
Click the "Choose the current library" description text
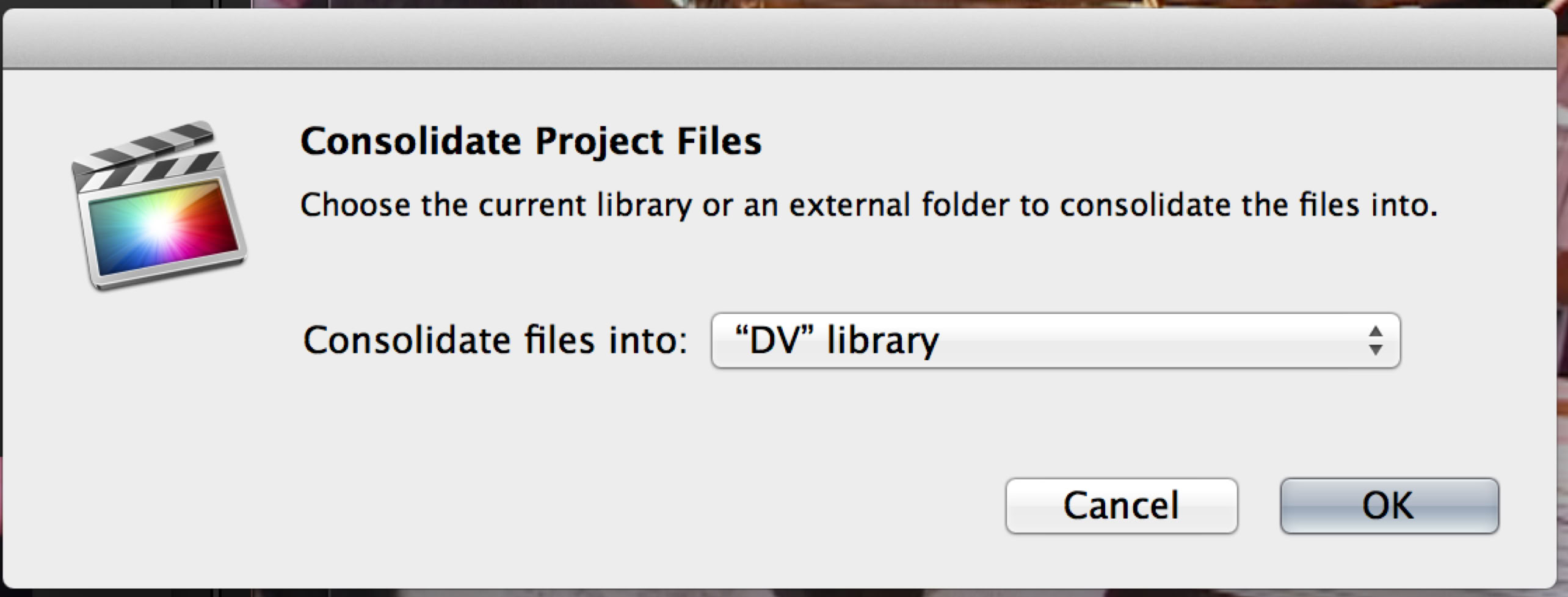pyautogui.click(x=496, y=205)
